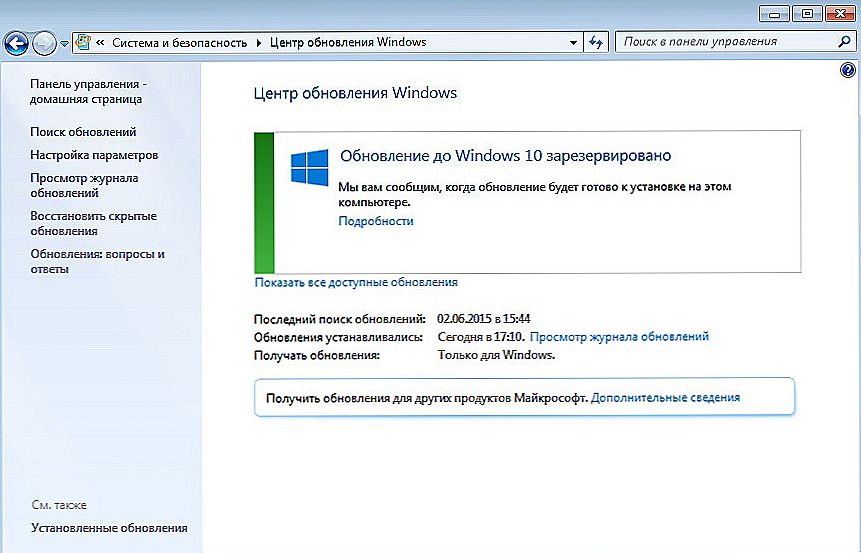Click label 'Последний поиск обновлений:'
The width and height of the screenshot is (861, 553).
[339, 319]
